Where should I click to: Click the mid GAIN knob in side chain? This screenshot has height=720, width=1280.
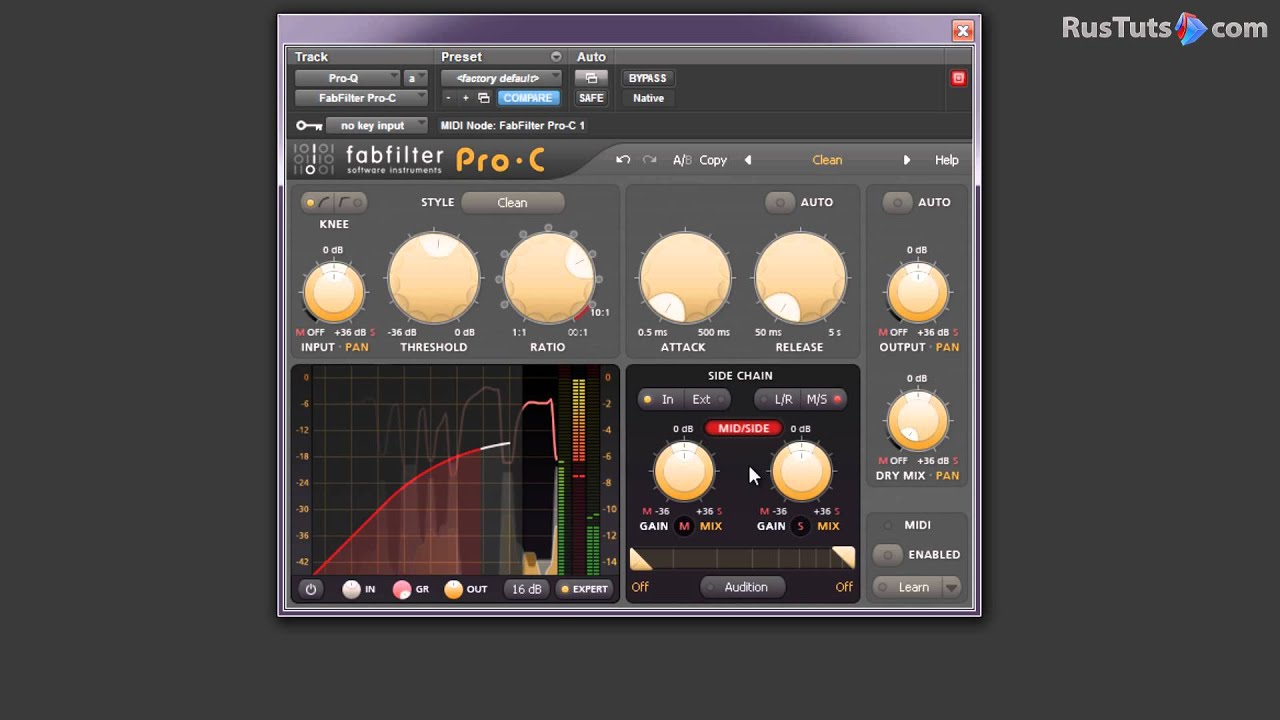(x=684, y=471)
